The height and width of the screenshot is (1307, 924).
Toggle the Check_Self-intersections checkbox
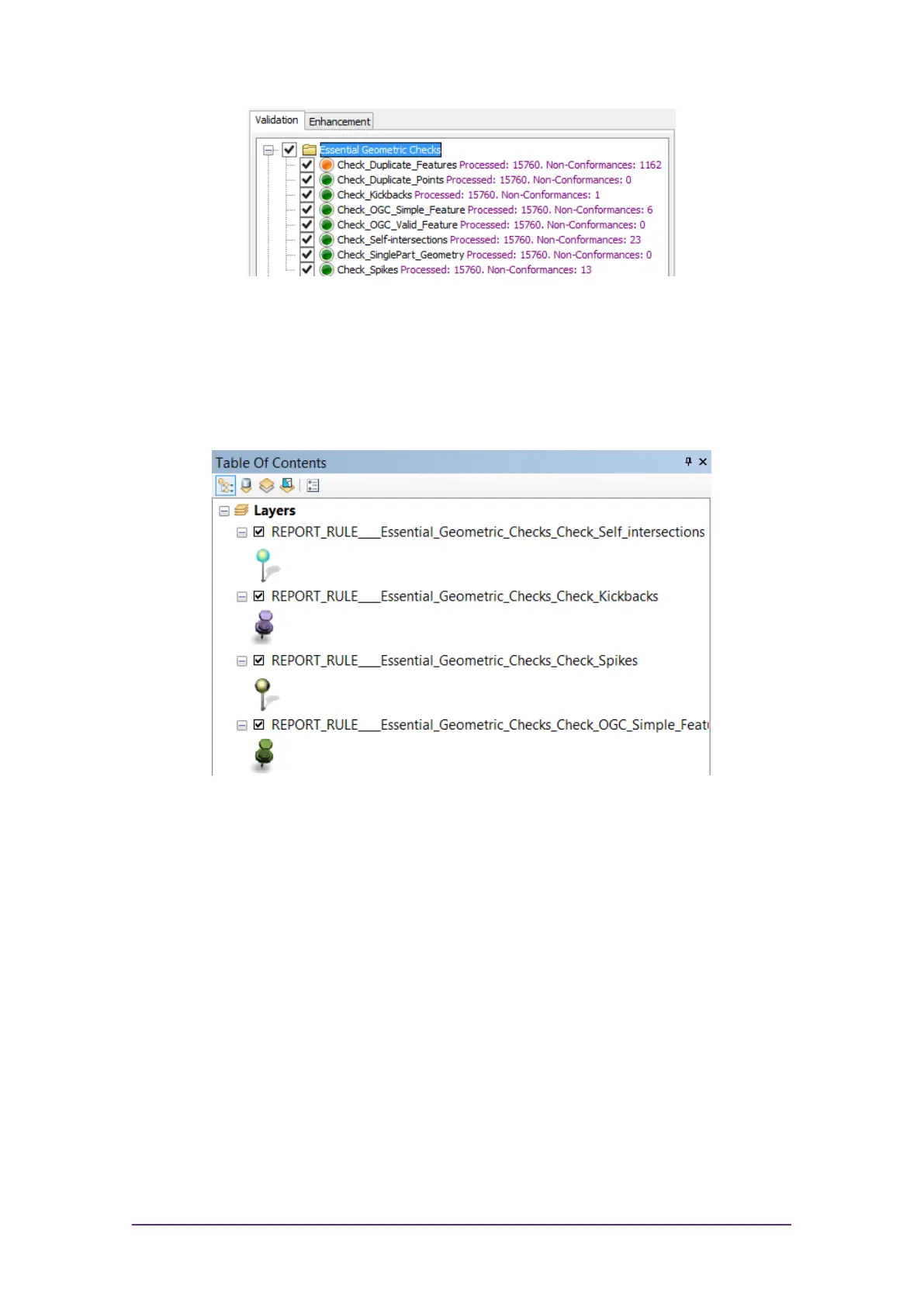pyautogui.click(x=307, y=240)
